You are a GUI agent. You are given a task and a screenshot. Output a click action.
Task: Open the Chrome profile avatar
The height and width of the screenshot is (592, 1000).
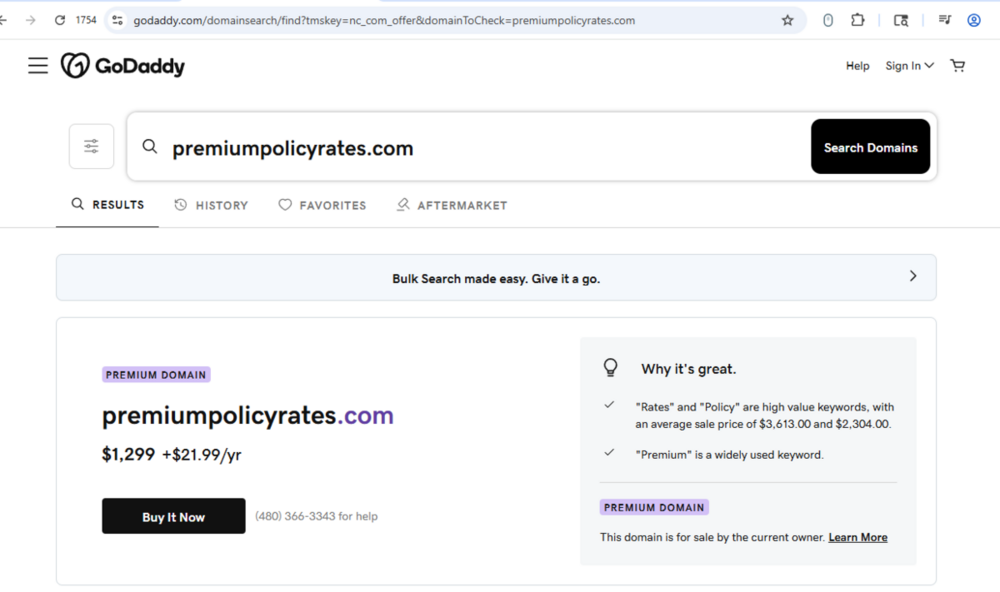click(x=973, y=20)
